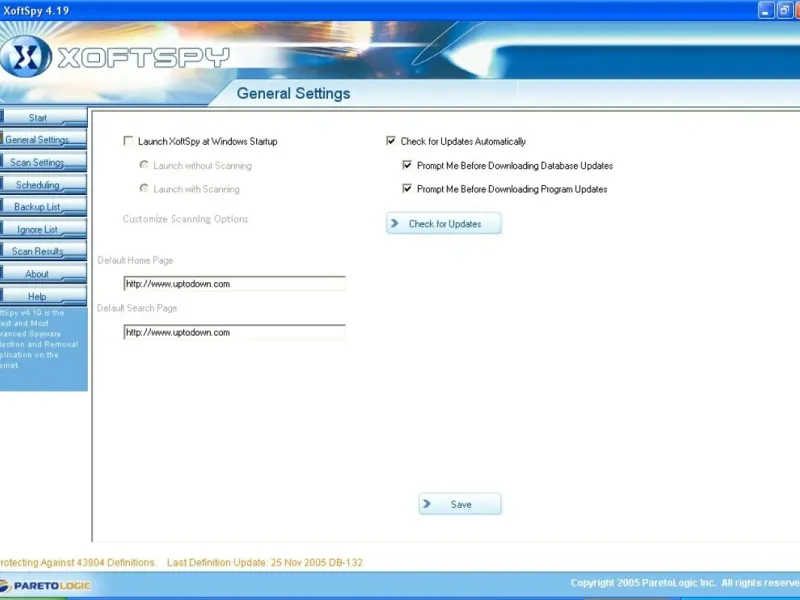Save the general settings
The image size is (800, 600).
click(x=460, y=504)
